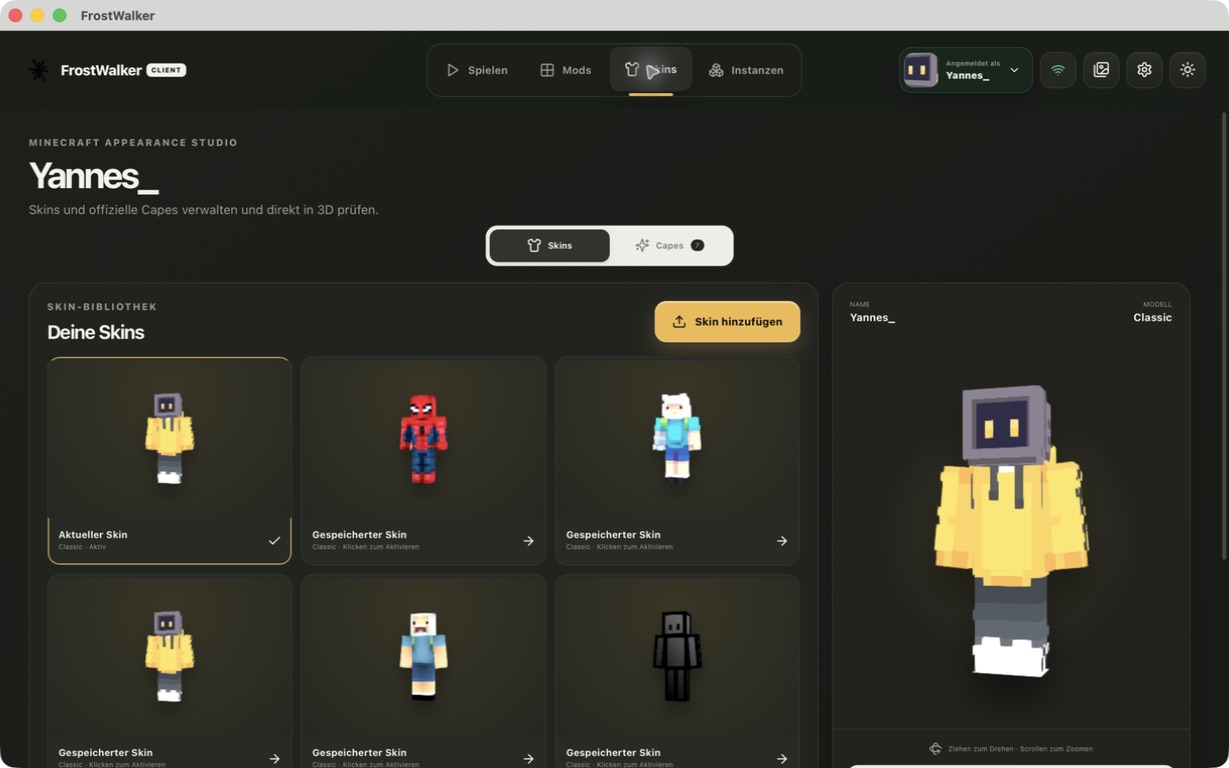Open settings via the gear icon
Screen dimensions: 1229x768
[x=1144, y=70]
